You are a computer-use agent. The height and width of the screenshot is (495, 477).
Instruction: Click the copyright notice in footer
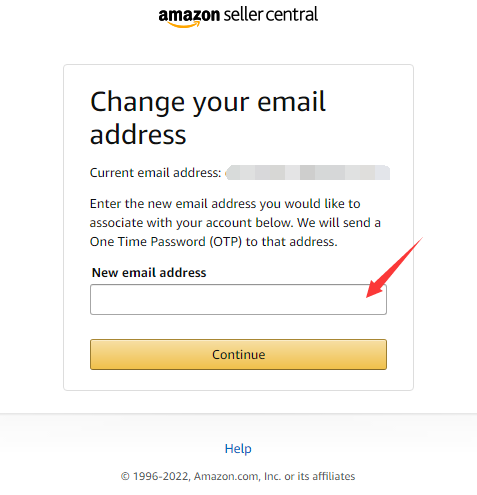coord(238,476)
